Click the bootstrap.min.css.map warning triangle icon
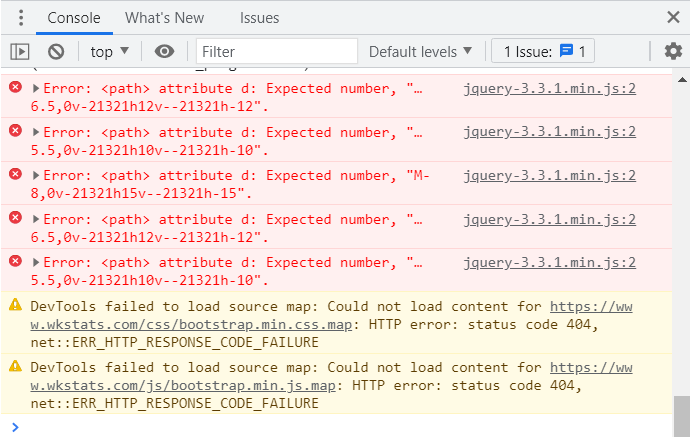Viewport: 690px width, 437px height. [15, 305]
